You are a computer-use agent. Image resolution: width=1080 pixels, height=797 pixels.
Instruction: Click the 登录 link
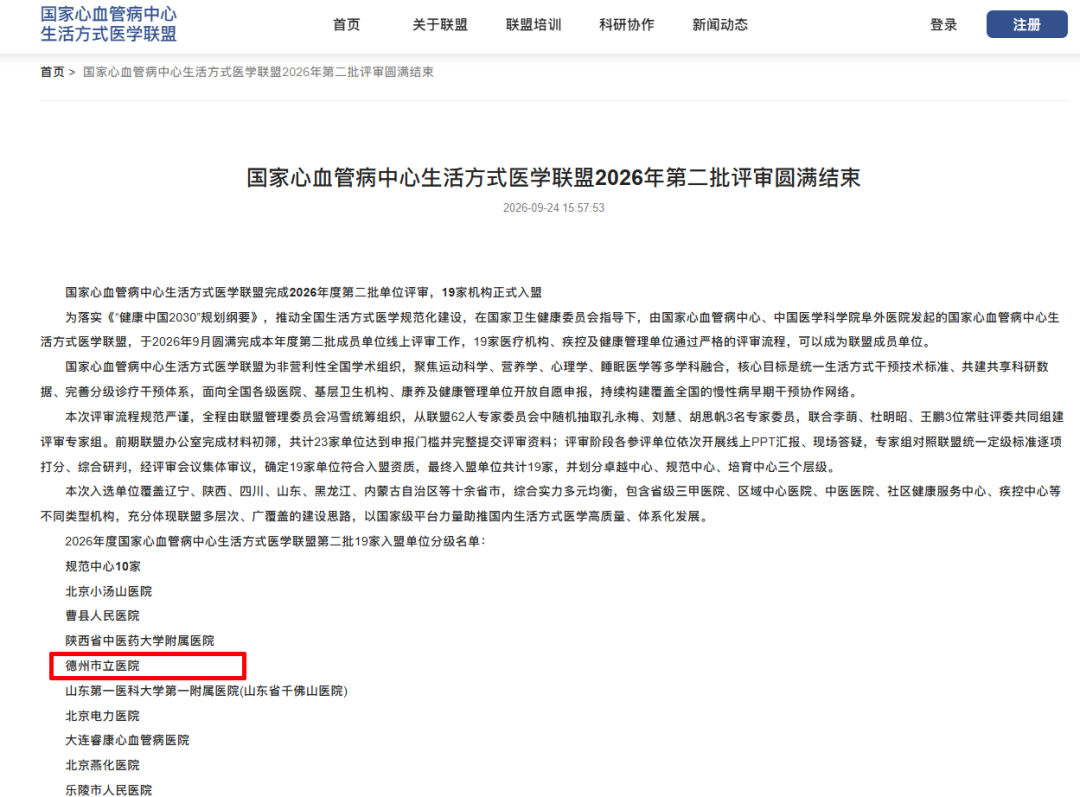click(x=944, y=25)
